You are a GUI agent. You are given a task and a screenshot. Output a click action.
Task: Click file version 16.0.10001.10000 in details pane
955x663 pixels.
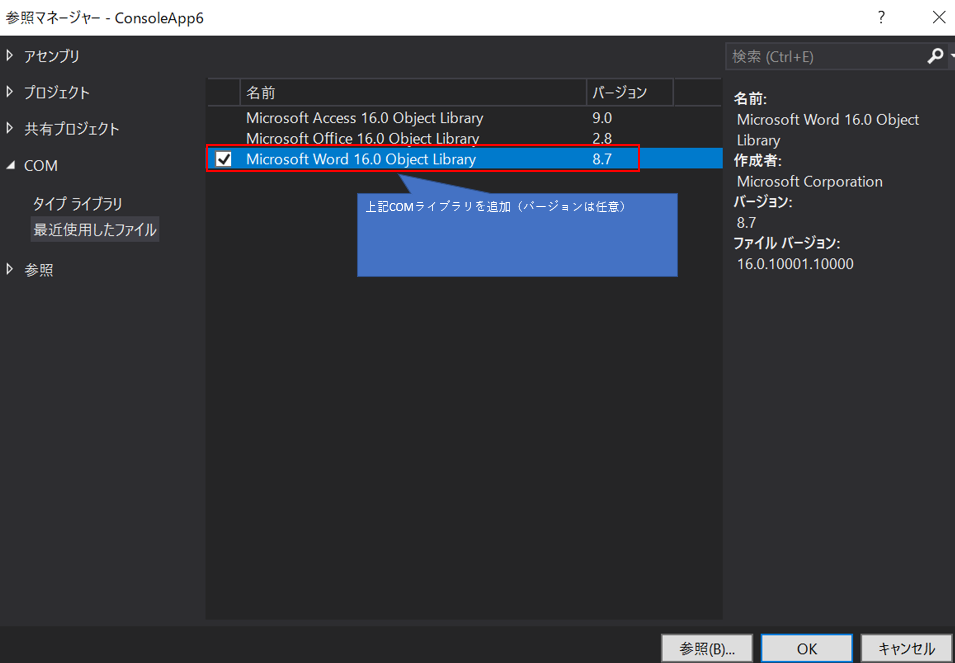click(x=795, y=264)
